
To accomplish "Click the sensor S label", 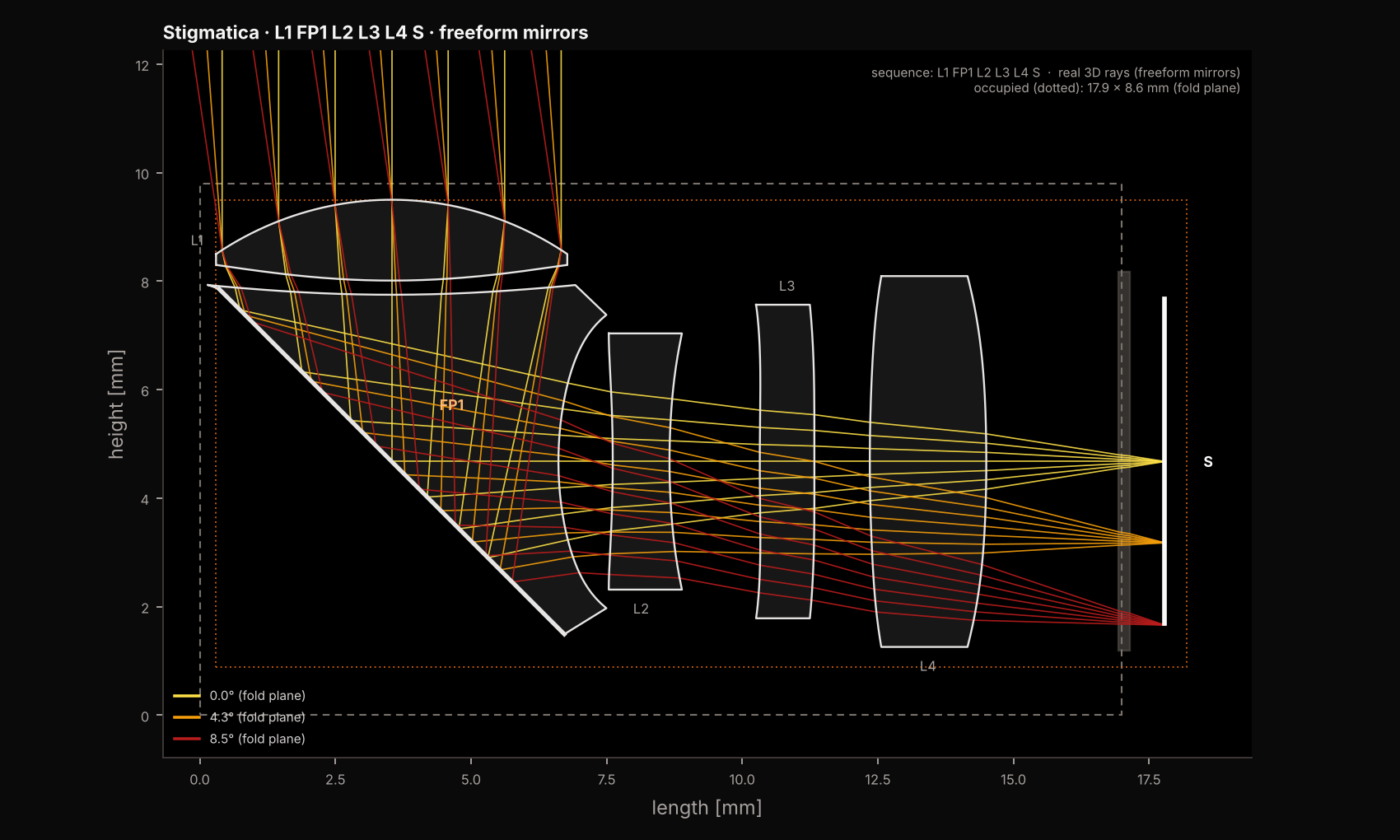I will [1208, 462].
